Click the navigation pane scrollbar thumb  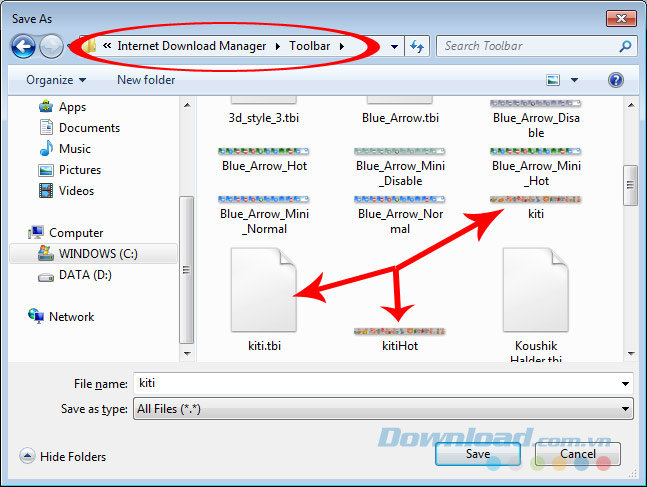[x=187, y=270]
